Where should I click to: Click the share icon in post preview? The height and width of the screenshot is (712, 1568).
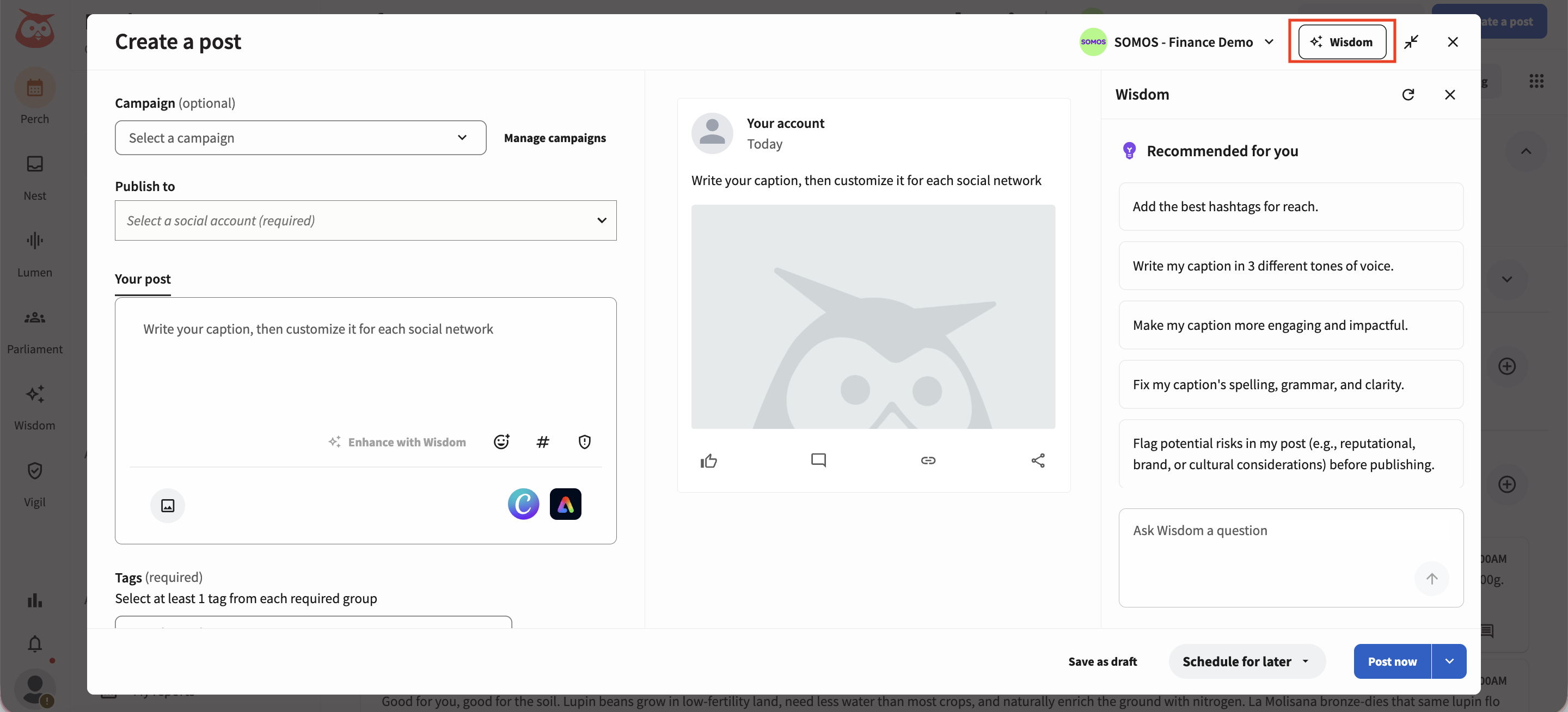(x=1038, y=461)
